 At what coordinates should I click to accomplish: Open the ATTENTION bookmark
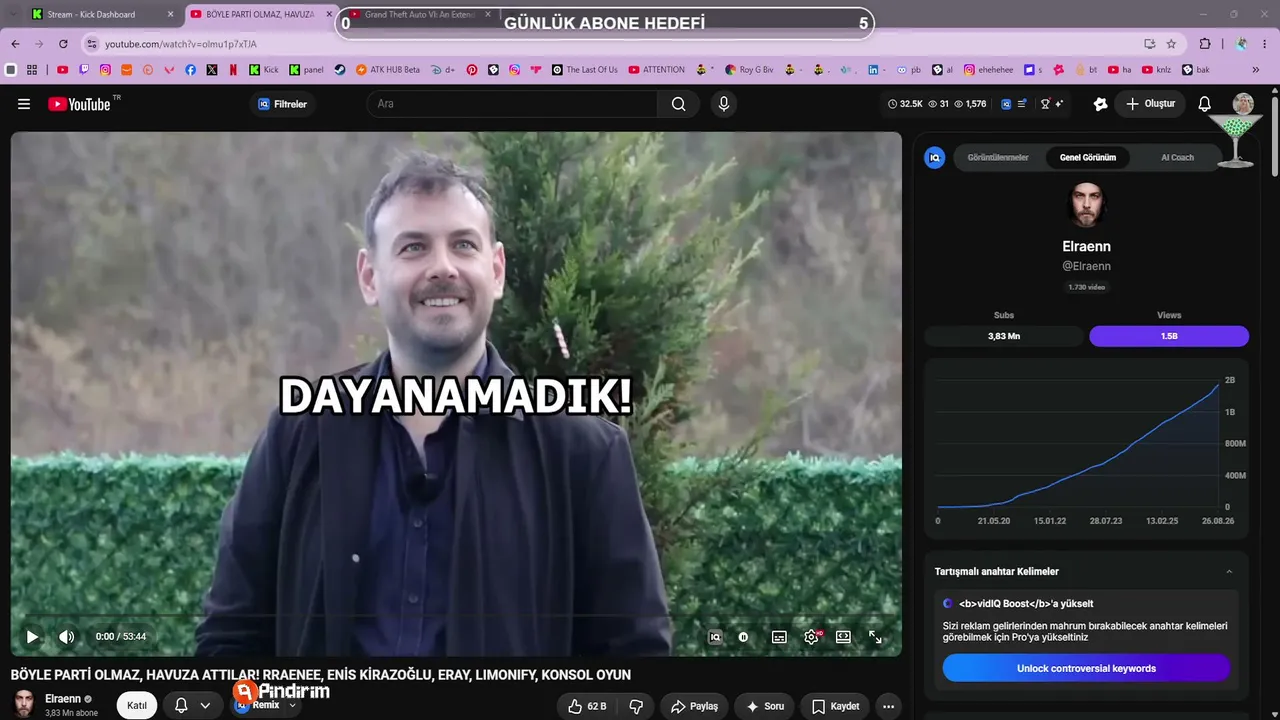pyautogui.click(x=657, y=70)
